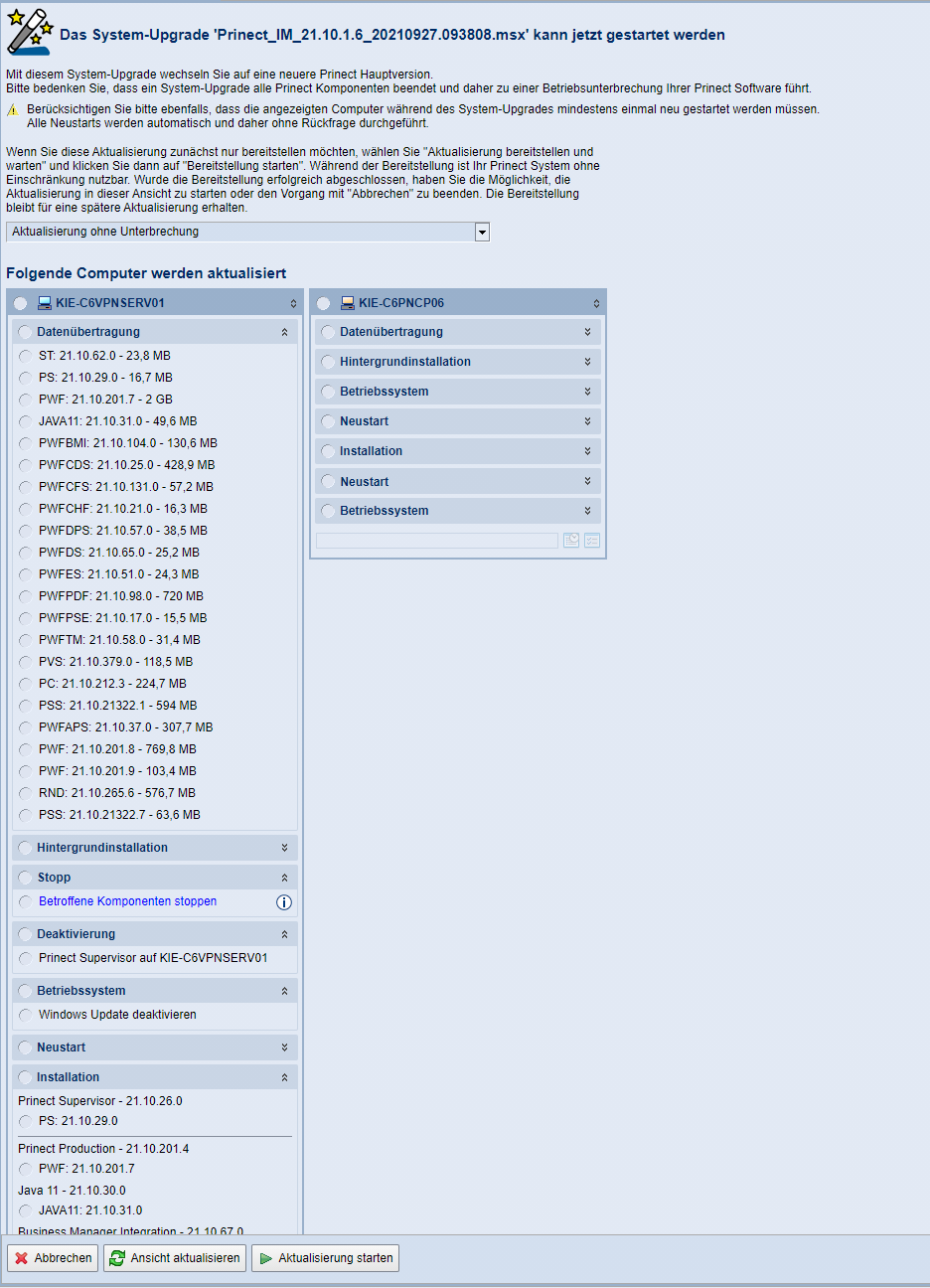The image size is (930, 1288).
Task: Select the PWFPSE: 21.10.17.0 - 15,5 MB row
Action: point(155,618)
